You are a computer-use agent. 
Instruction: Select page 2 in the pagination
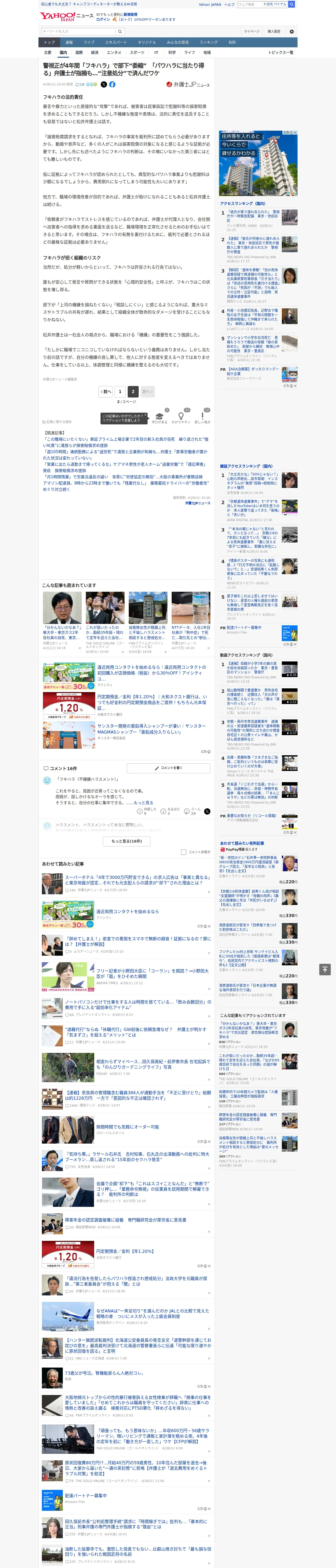pos(132,391)
